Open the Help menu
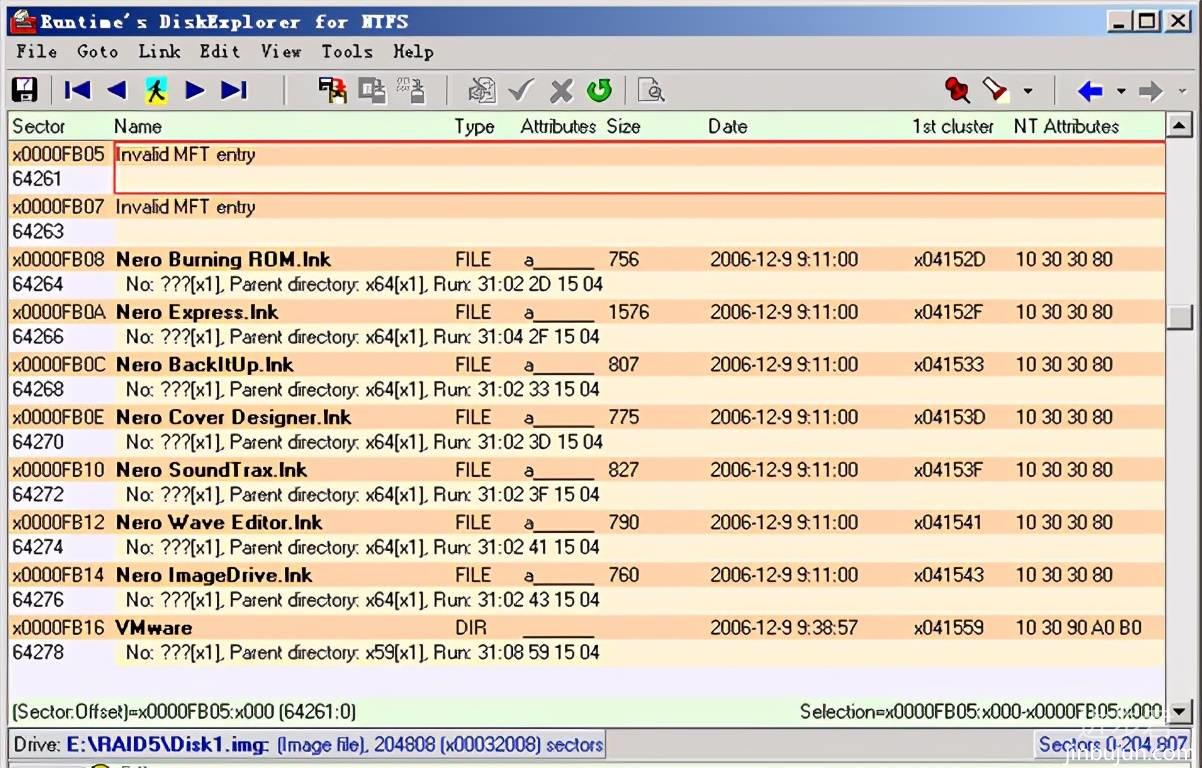1202x768 pixels. point(413,51)
